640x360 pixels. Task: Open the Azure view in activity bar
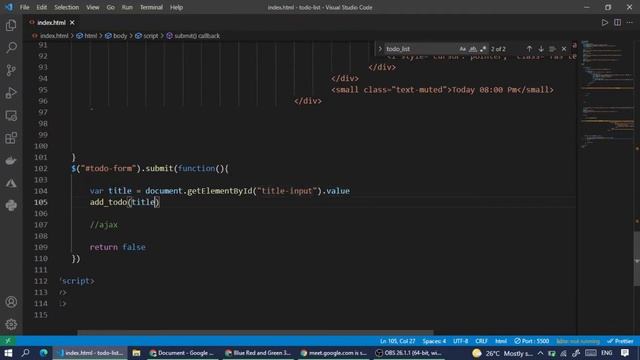(x=11, y=183)
